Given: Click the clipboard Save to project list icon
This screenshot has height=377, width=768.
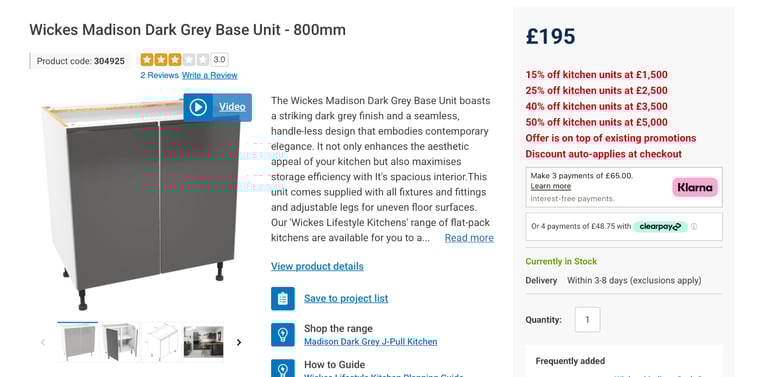Looking at the screenshot, I should (283, 299).
